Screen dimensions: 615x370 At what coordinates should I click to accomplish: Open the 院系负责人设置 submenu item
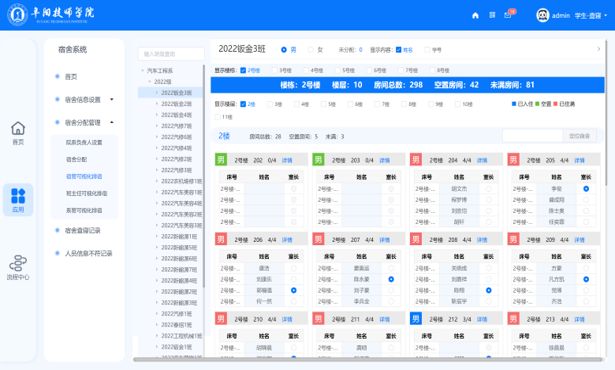pos(84,142)
